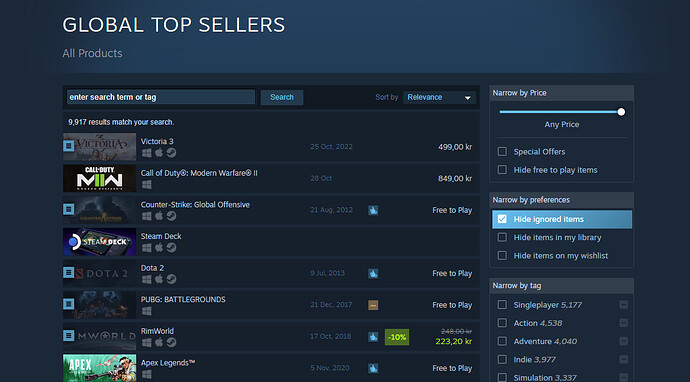
Task: Click the review icon on the RimWorld row
Action: 373,337
